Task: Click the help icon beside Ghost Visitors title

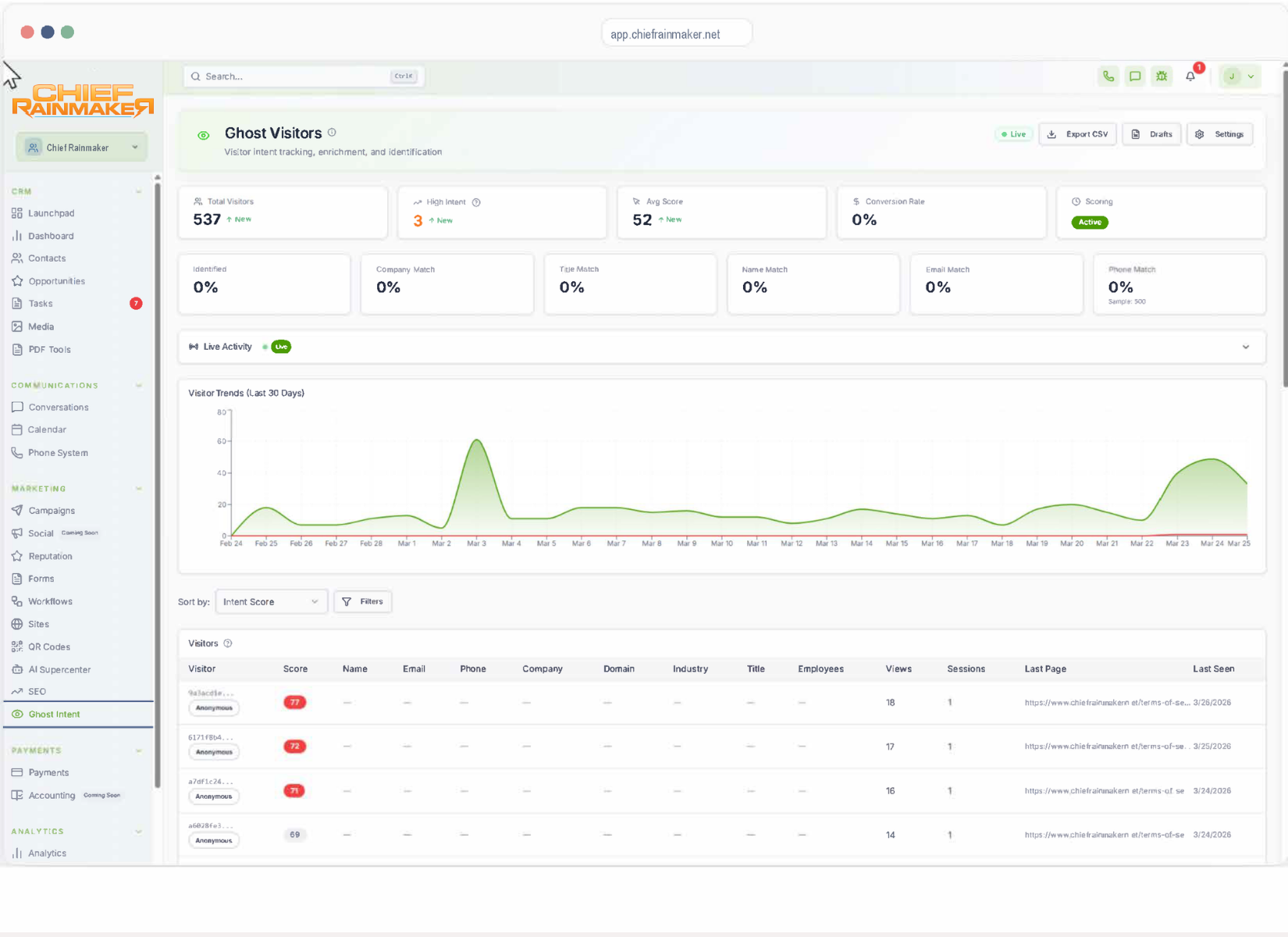Action: (332, 133)
